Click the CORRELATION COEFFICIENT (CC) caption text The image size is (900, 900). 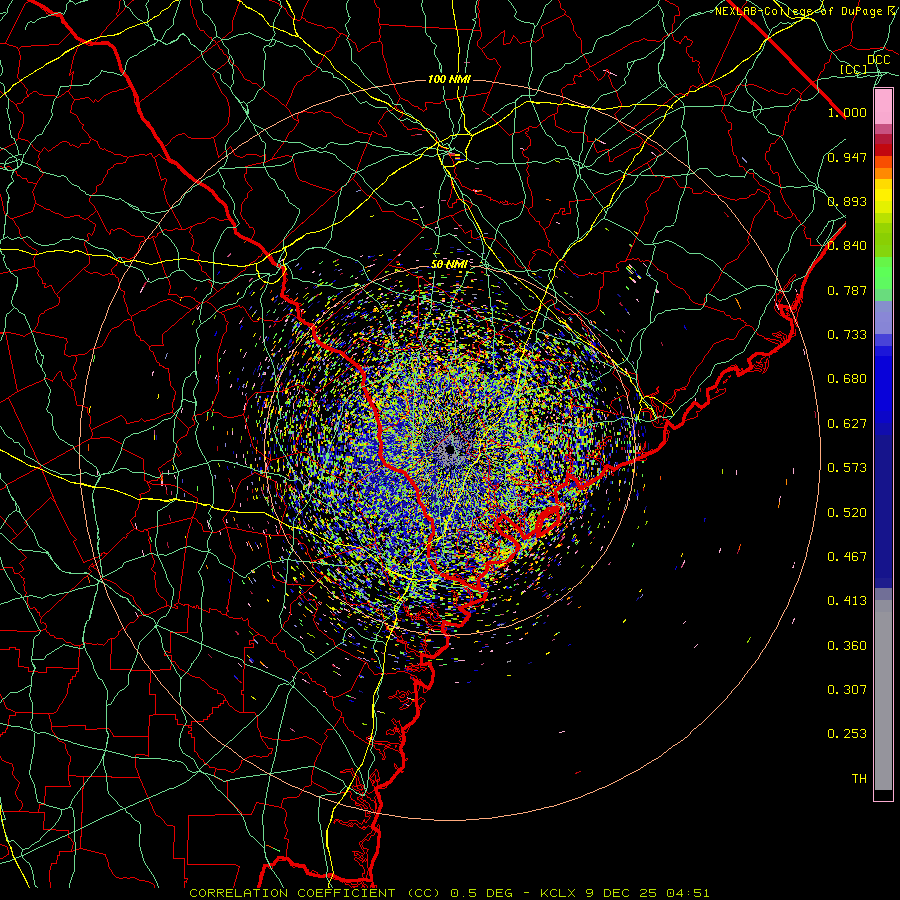315,893
